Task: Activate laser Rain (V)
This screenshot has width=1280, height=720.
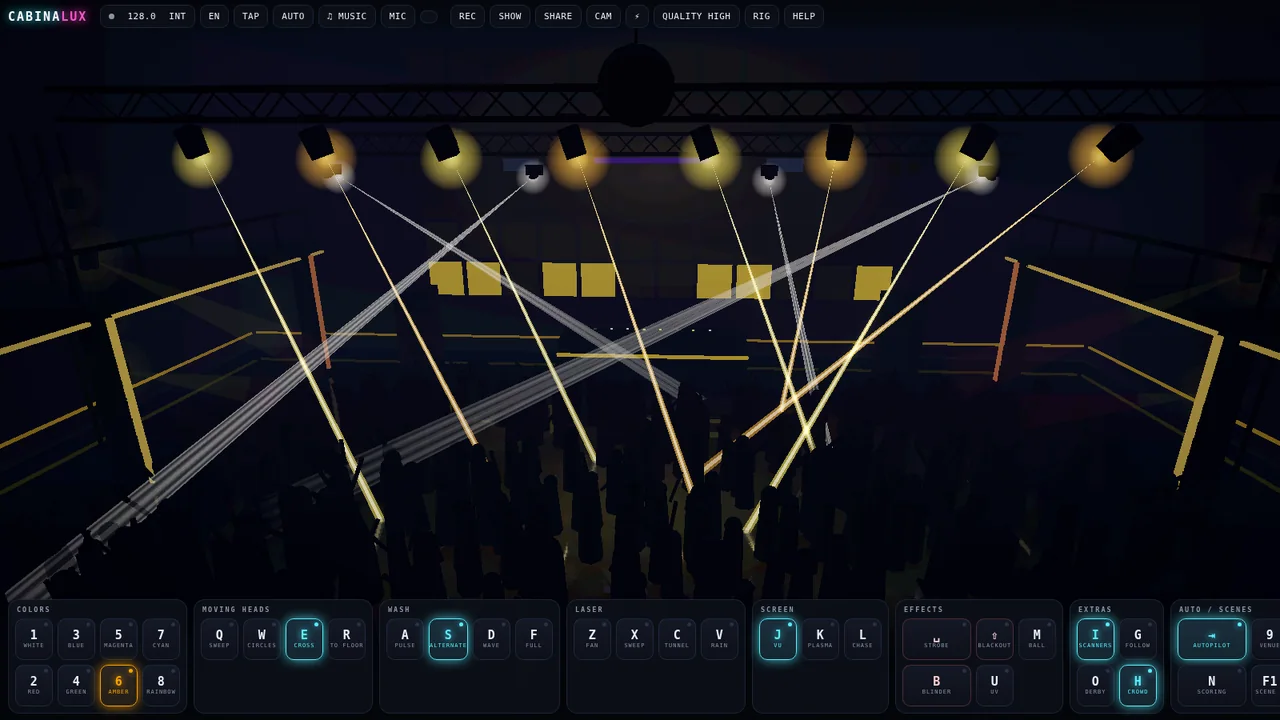Action: tap(719, 639)
